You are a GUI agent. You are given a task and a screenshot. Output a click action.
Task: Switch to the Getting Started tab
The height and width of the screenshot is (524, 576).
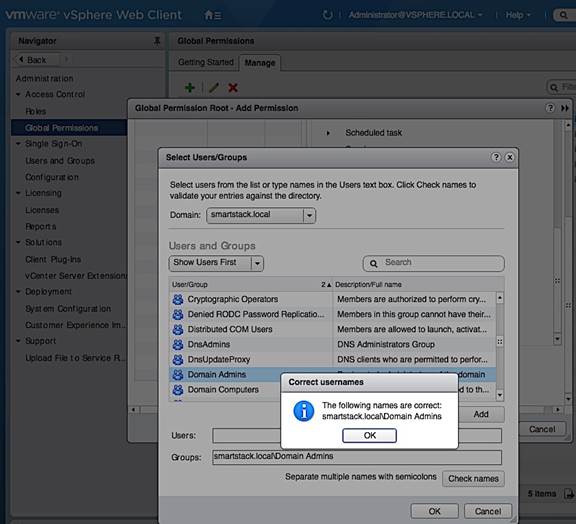(x=206, y=62)
